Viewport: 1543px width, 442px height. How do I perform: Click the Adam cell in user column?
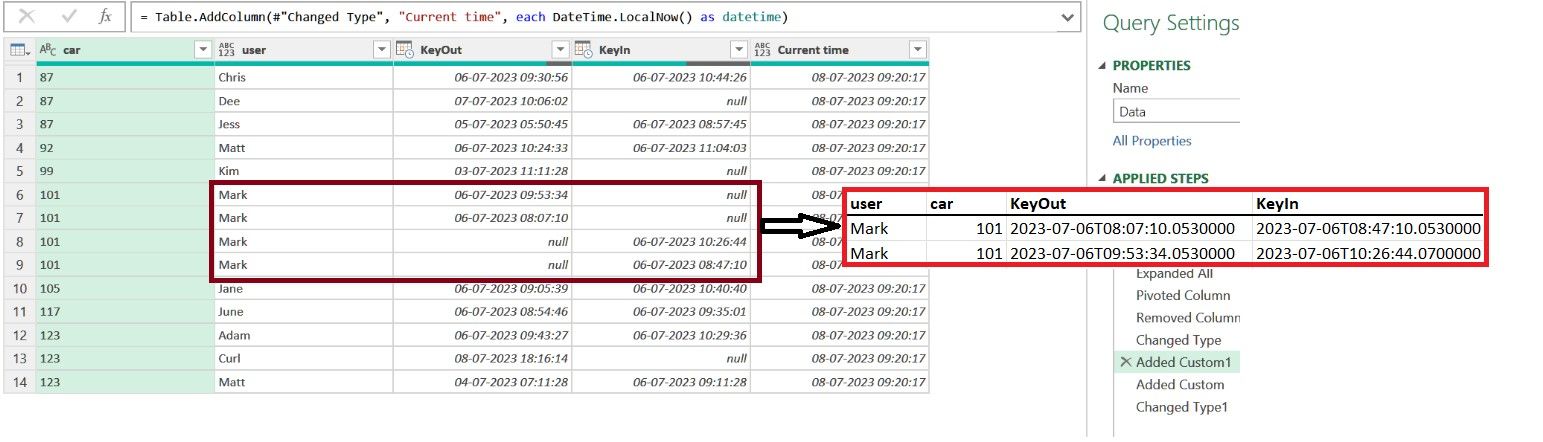(x=303, y=335)
